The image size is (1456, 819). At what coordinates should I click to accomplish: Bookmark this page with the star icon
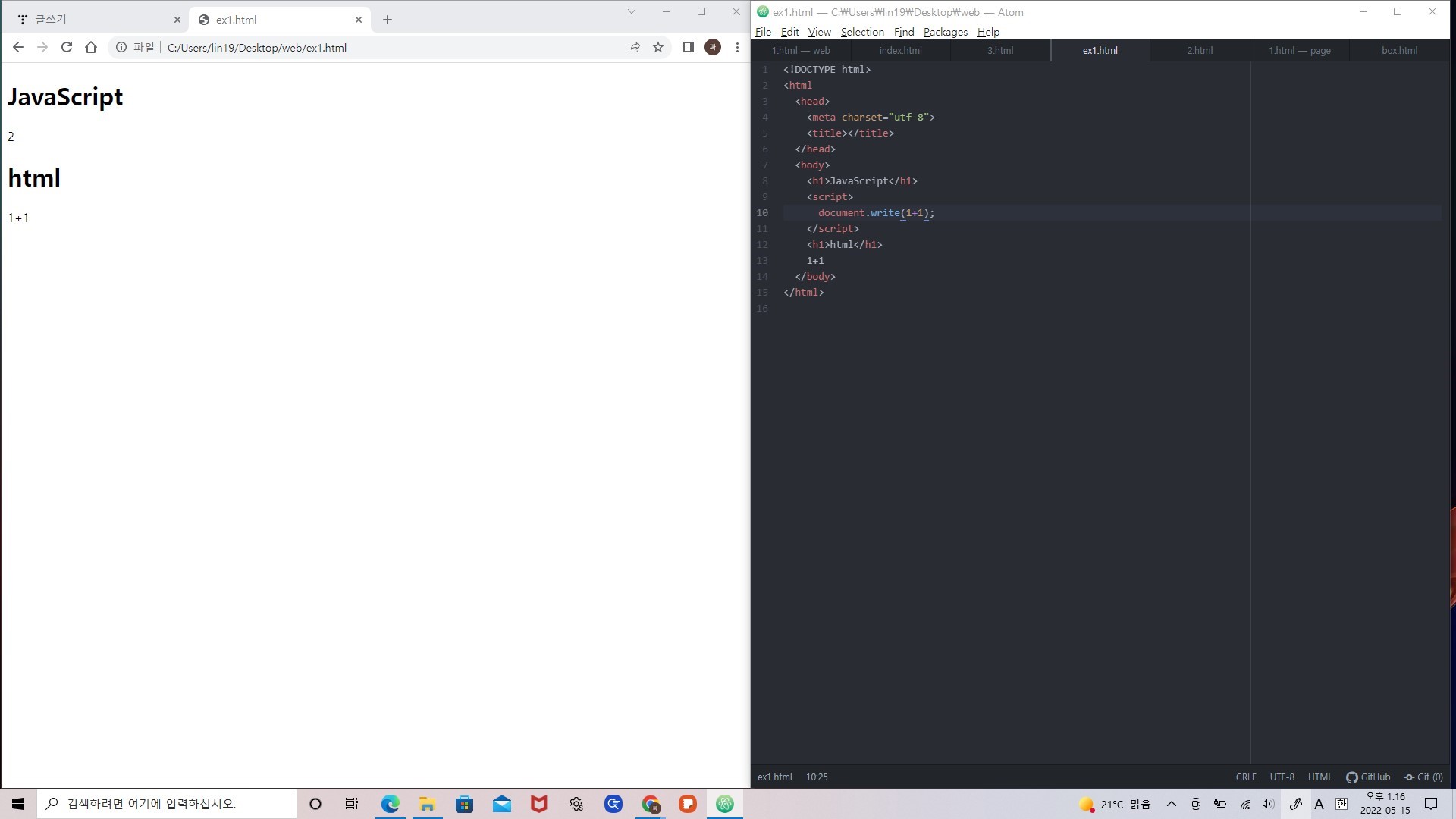[658, 47]
